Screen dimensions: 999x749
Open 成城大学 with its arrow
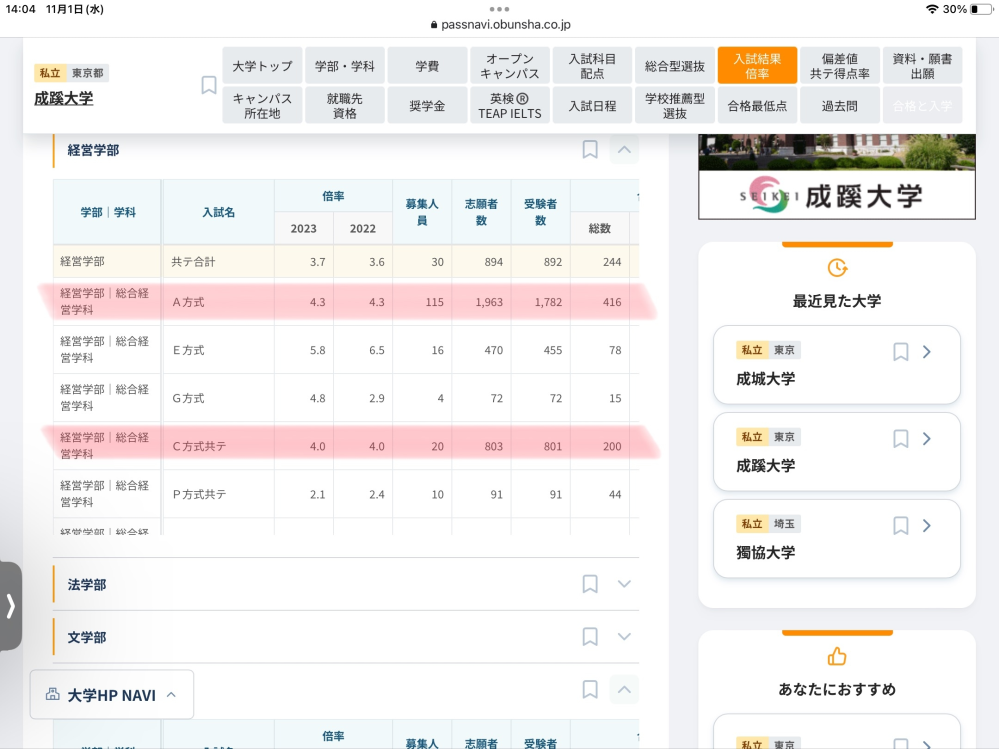(x=927, y=352)
